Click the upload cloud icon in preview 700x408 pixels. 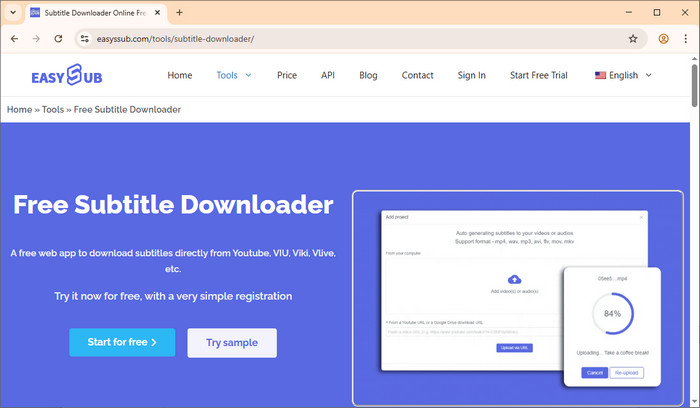[x=514, y=279]
